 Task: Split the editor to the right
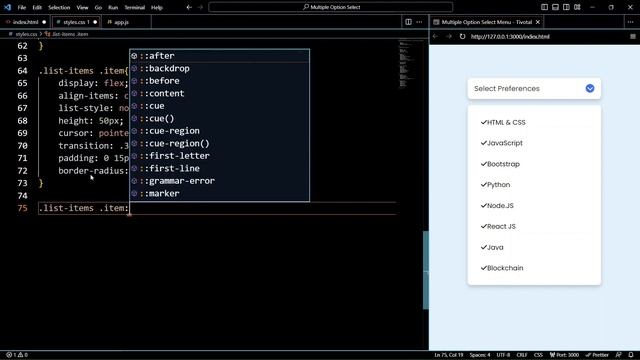click(x=408, y=22)
